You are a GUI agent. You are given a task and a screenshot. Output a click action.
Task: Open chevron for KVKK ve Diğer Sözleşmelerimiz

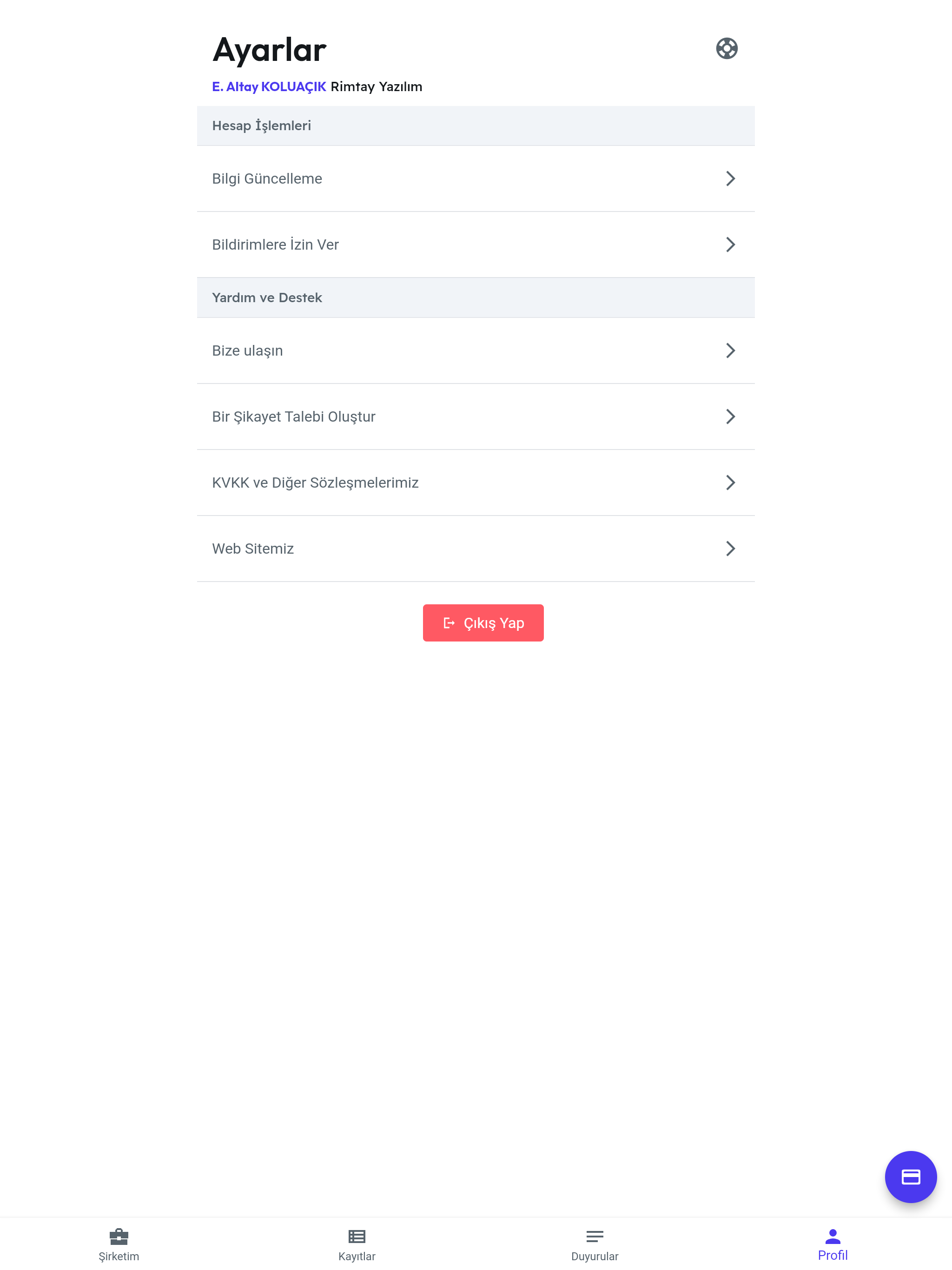click(x=730, y=483)
